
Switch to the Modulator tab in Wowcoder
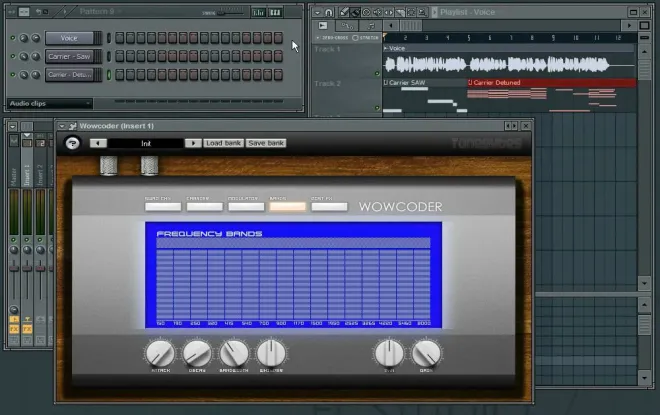pyautogui.click(x=246, y=207)
